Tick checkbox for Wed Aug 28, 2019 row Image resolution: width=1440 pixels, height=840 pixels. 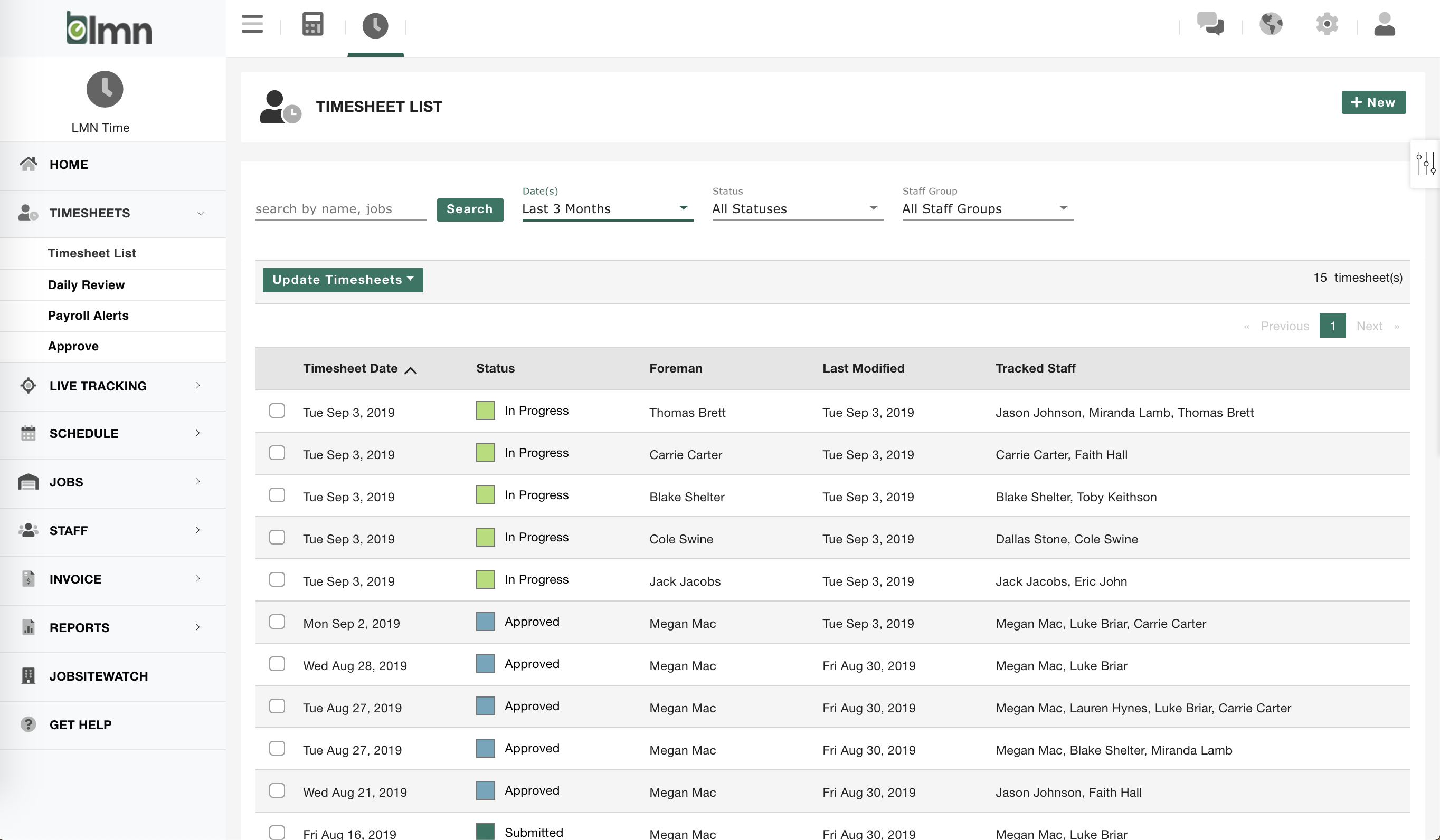pos(277,664)
